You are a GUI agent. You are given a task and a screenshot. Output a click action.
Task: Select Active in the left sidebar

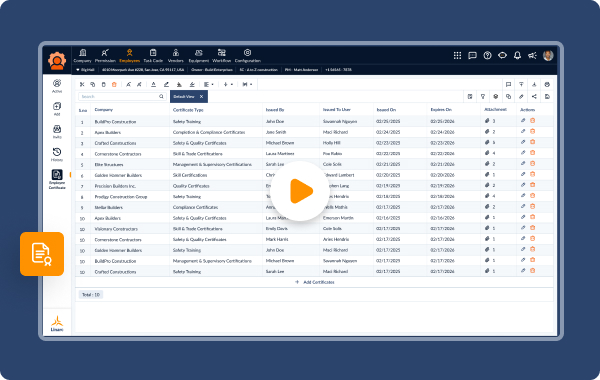(57, 86)
